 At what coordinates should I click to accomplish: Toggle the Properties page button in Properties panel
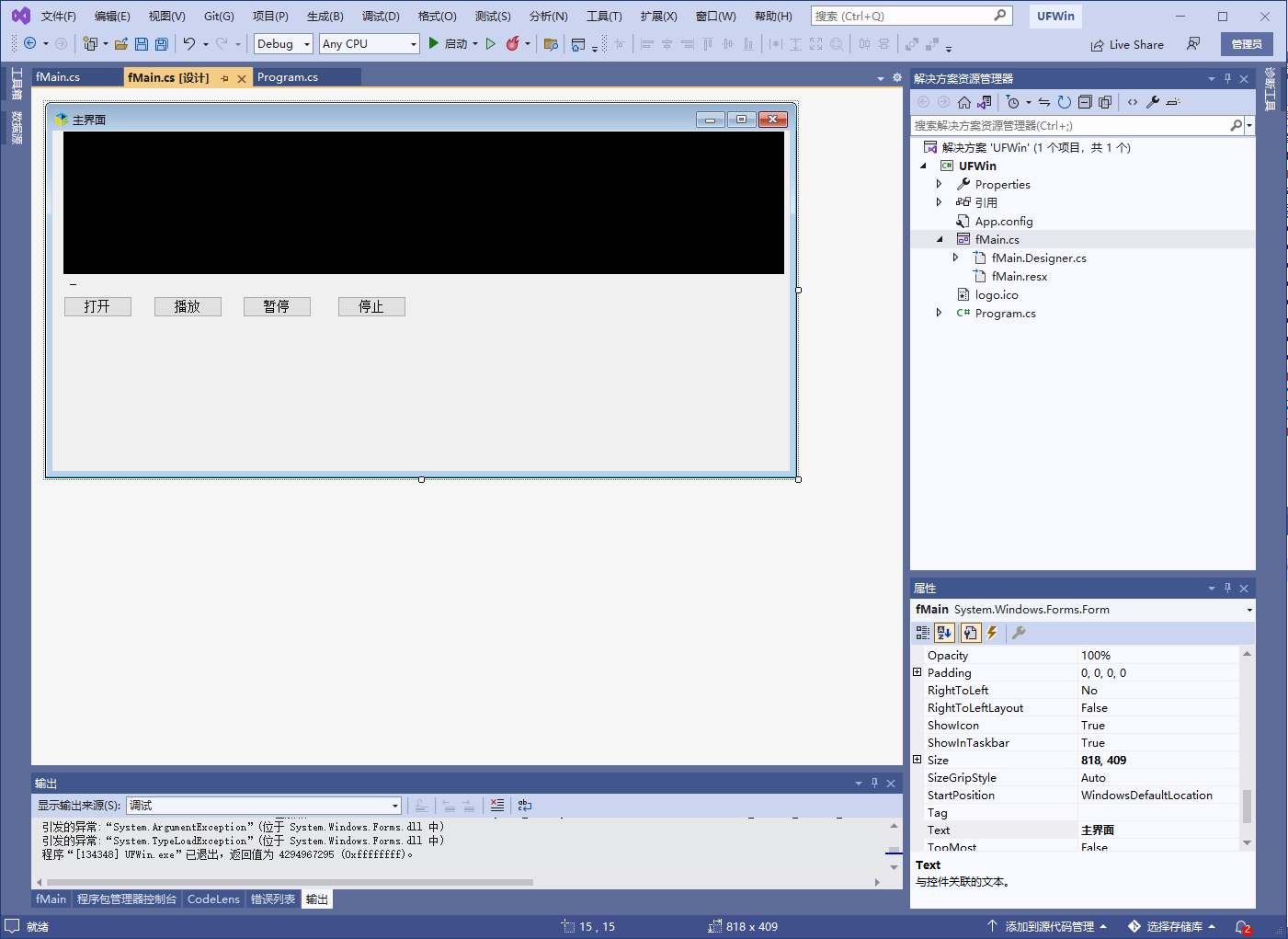970,633
